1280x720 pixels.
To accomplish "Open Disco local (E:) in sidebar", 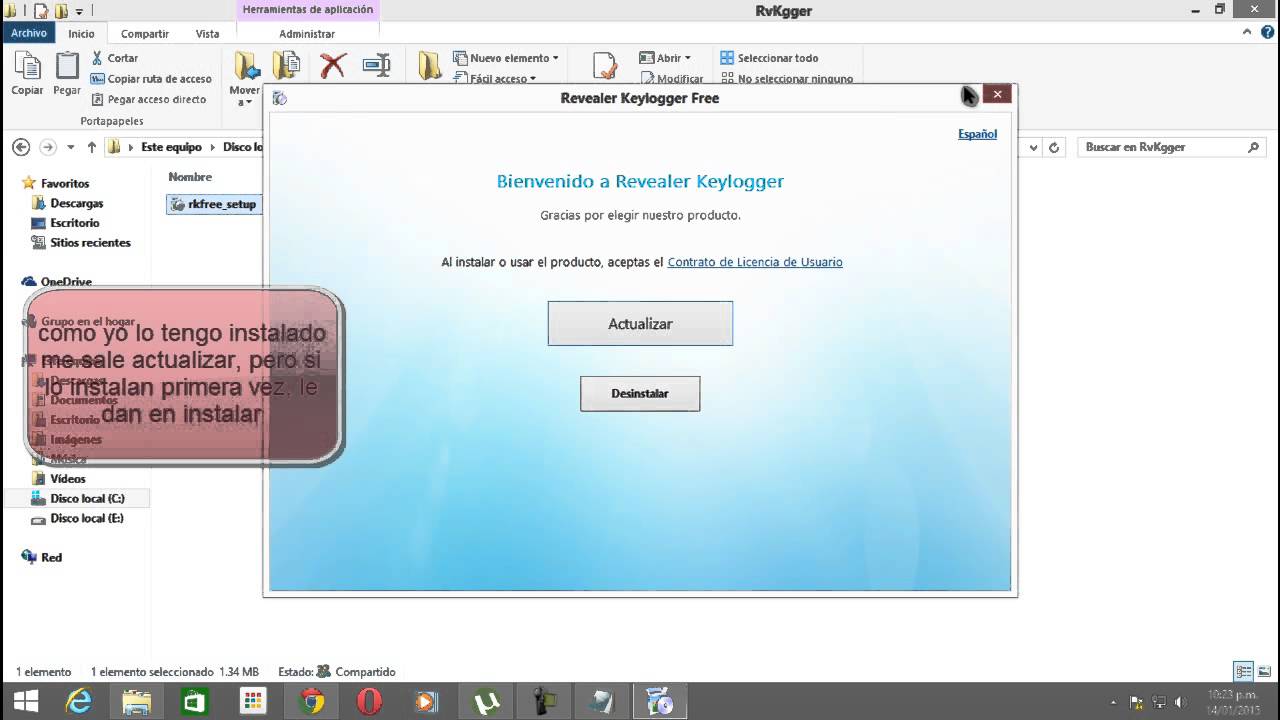I will click(87, 518).
